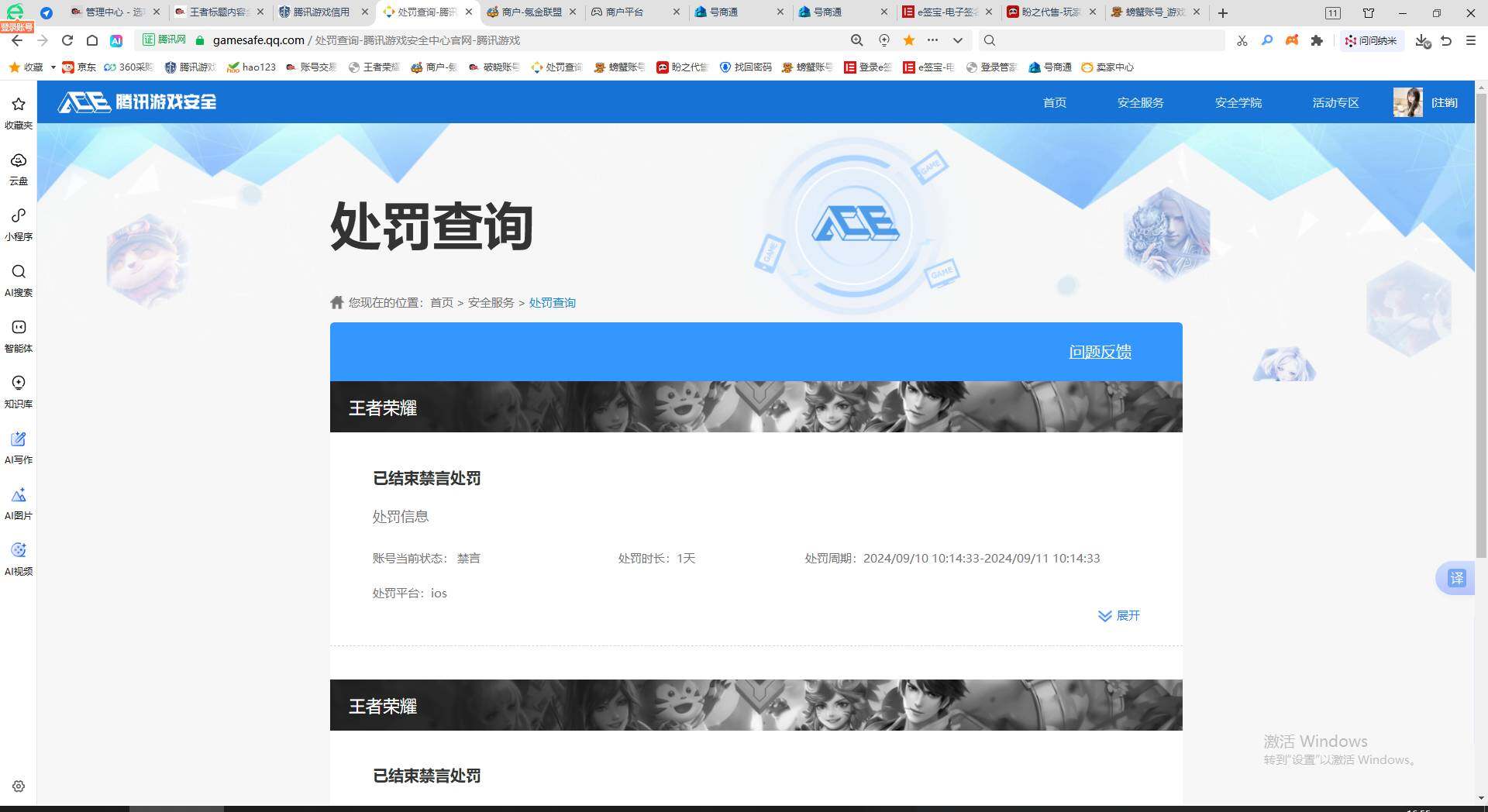Open the extensions puzzle-piece icon
The height and width of the screenshot is (812, 1488).
pyautogui.click(x=1317, y=40)
